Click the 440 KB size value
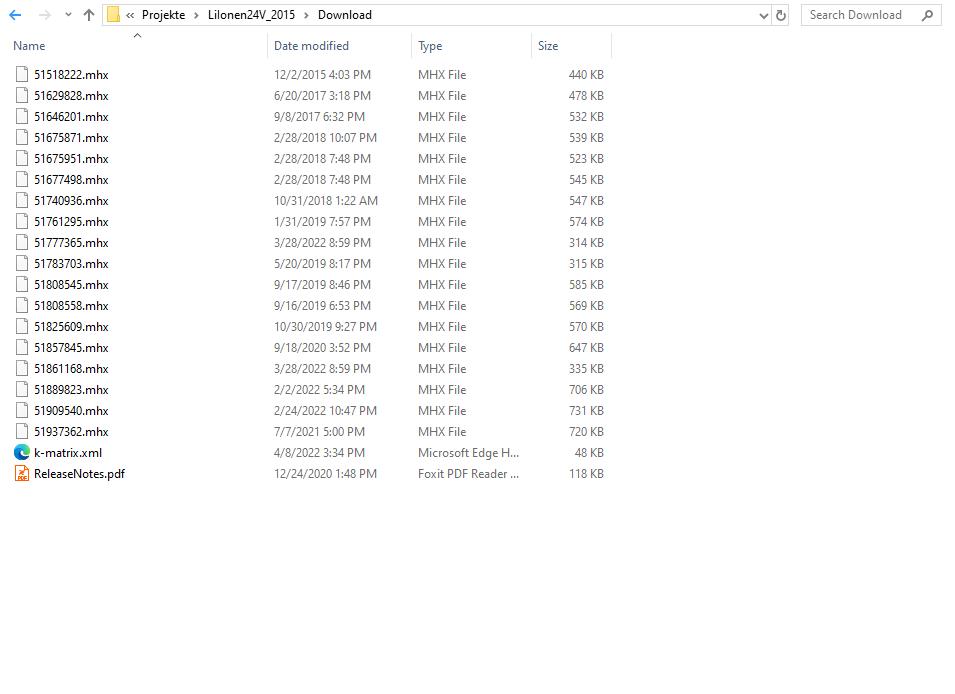 coord(587,74)
